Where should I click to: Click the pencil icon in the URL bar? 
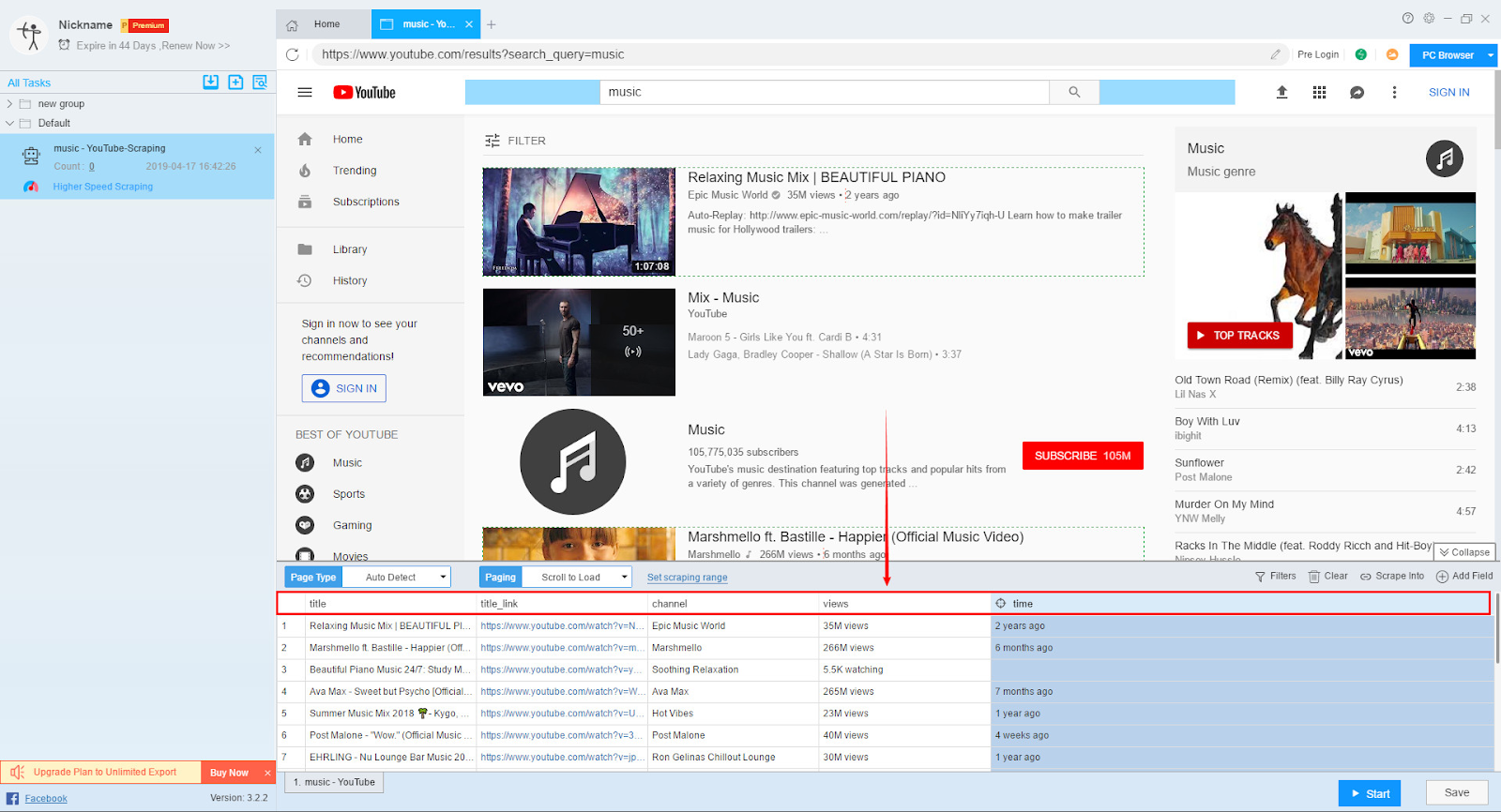tap(1275, 54)
